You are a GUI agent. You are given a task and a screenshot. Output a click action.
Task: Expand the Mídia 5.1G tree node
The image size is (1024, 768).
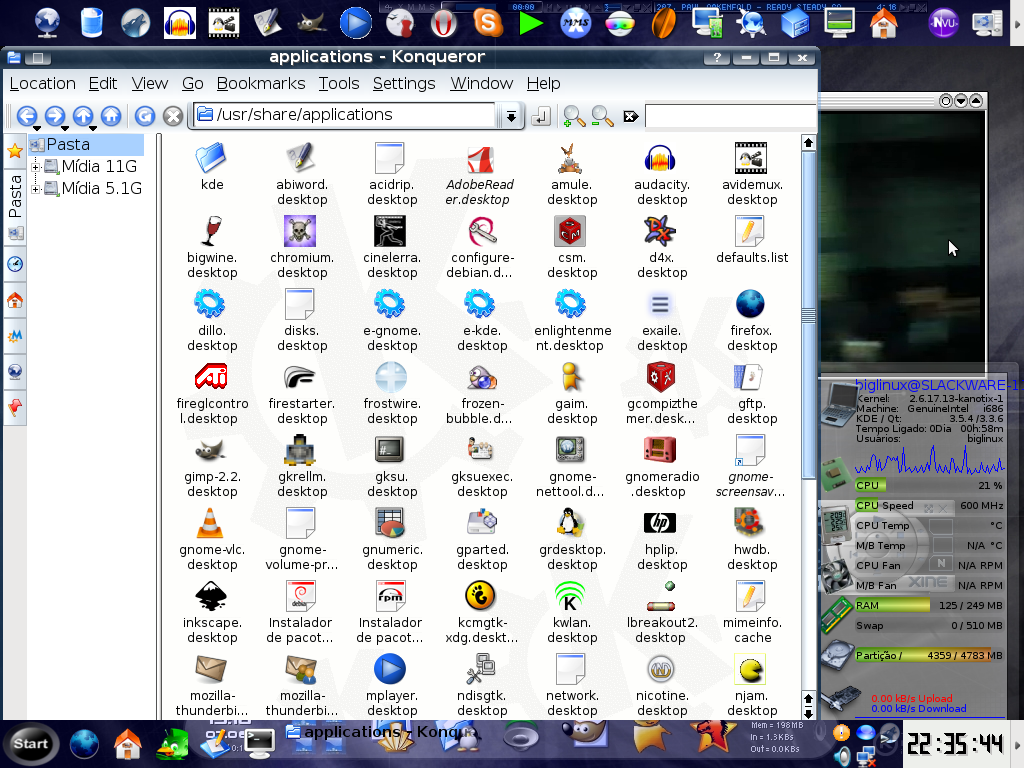click(x=36, y=189)
